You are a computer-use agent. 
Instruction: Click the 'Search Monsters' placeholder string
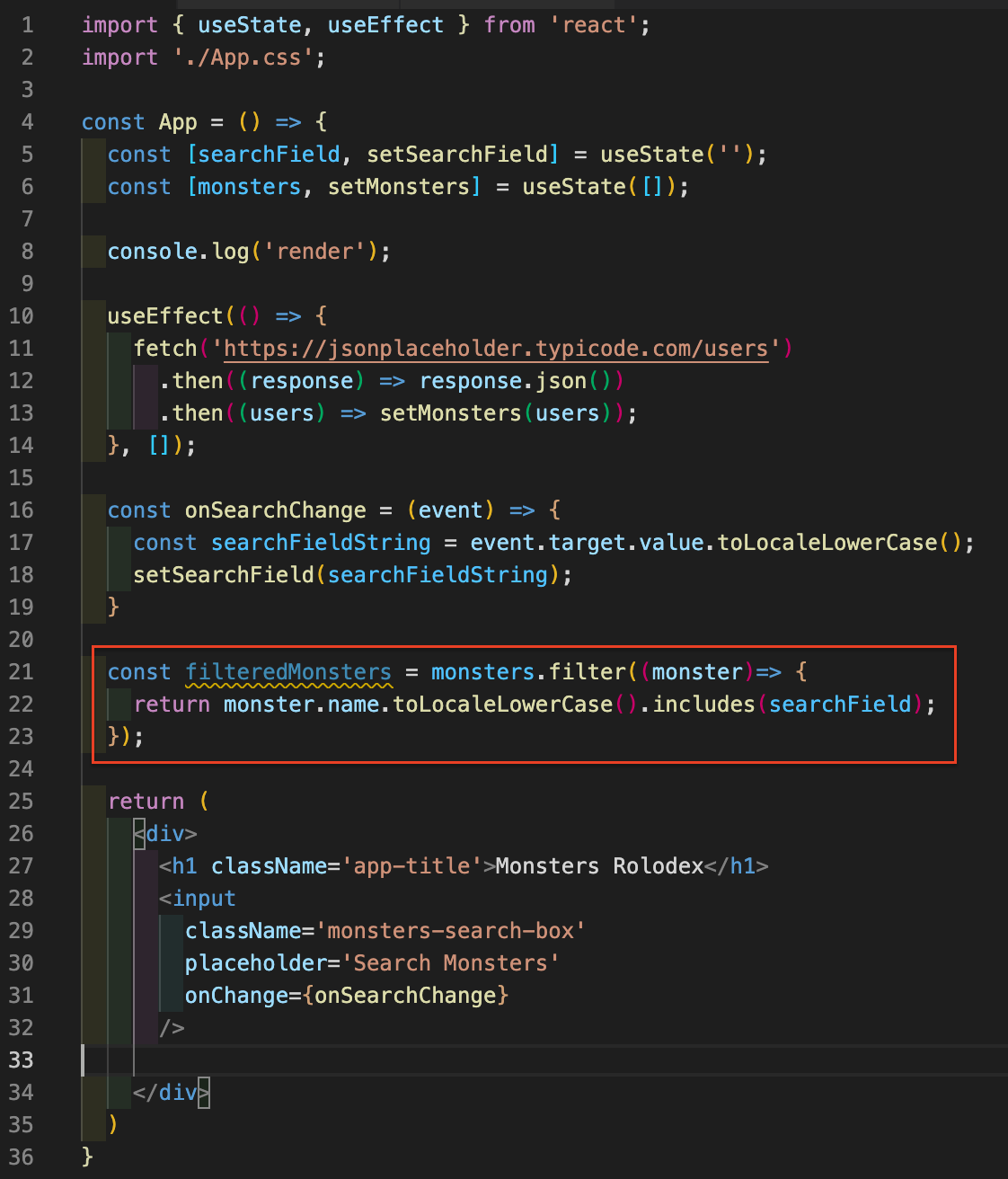[x=450, y=963]
